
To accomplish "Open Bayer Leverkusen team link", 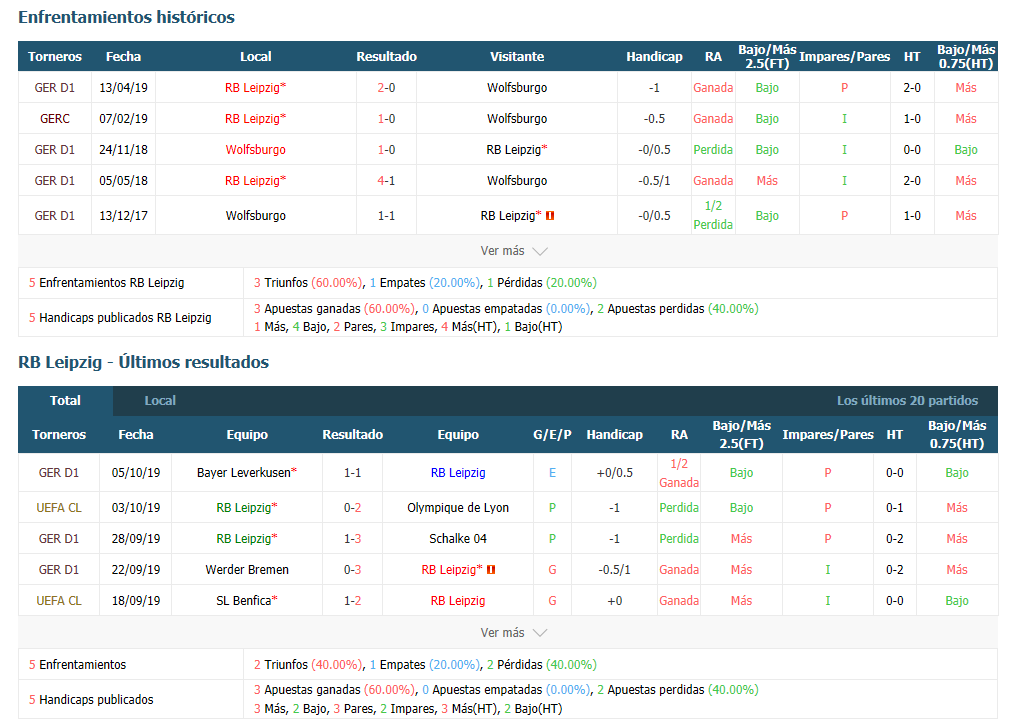I will 246,472.
